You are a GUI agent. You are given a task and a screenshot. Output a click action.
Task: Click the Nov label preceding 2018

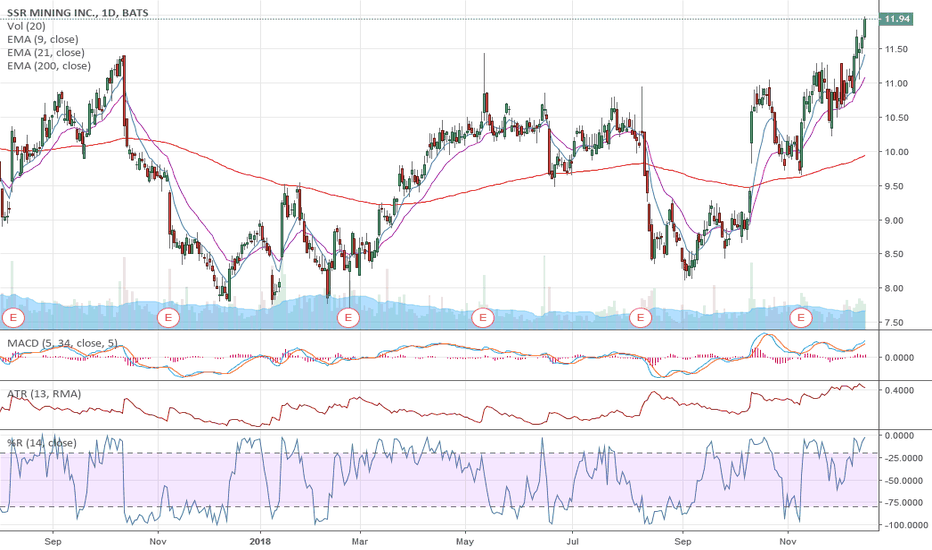(158, 542)
